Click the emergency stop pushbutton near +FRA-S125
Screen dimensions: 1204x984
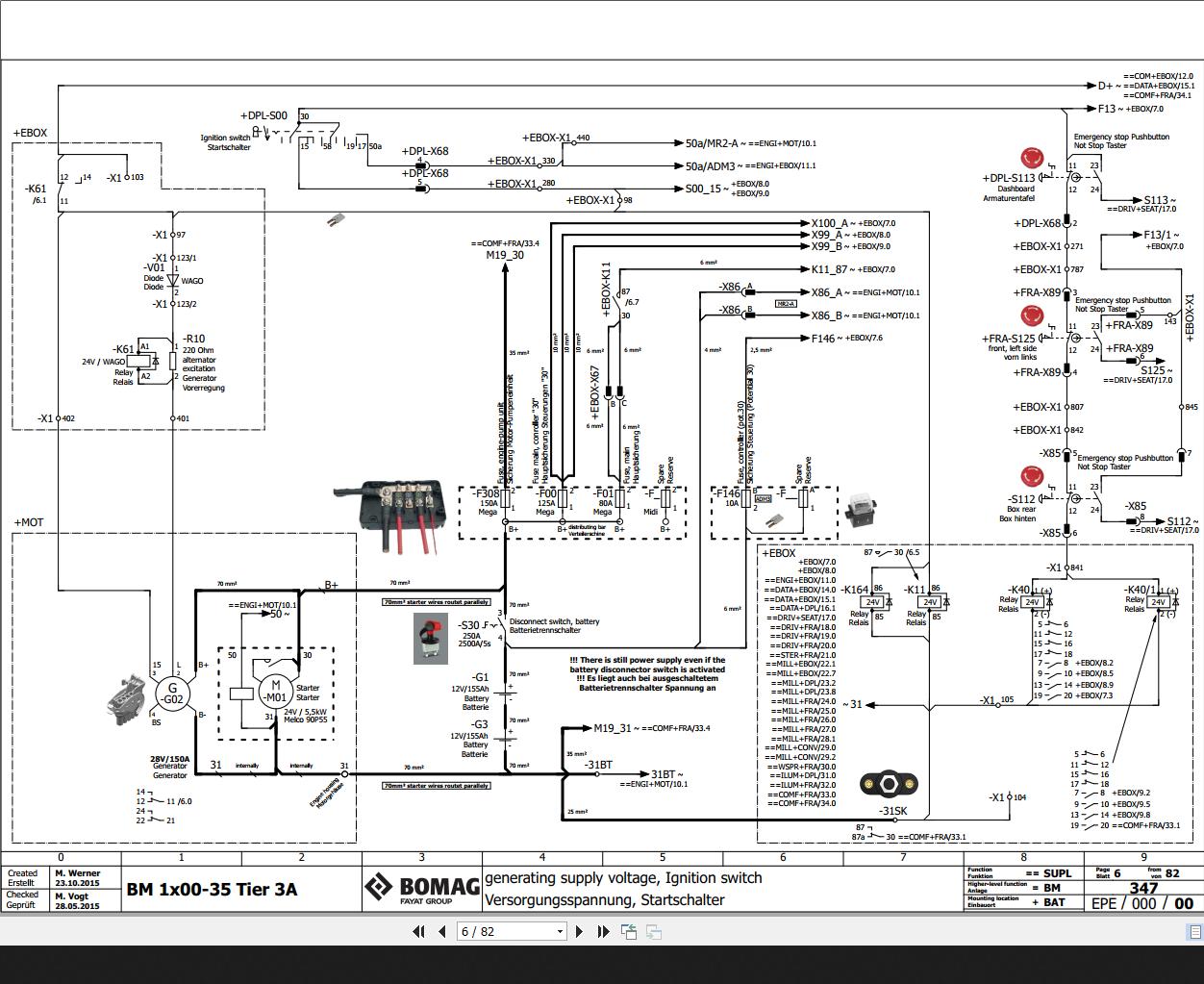[1032, 317]
